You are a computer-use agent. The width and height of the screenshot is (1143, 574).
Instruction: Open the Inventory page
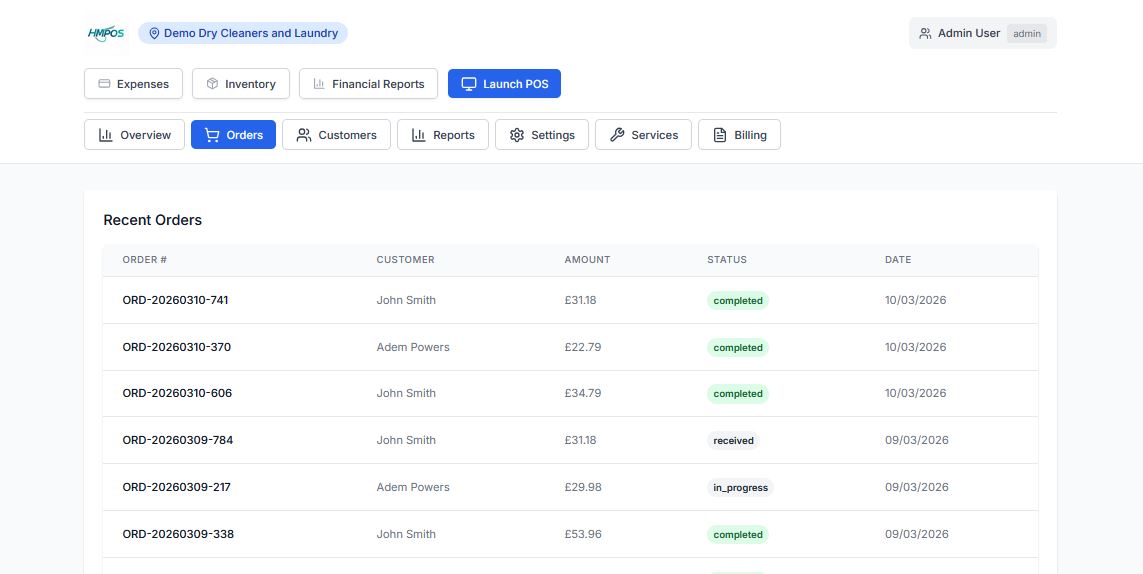click(241, 83)
